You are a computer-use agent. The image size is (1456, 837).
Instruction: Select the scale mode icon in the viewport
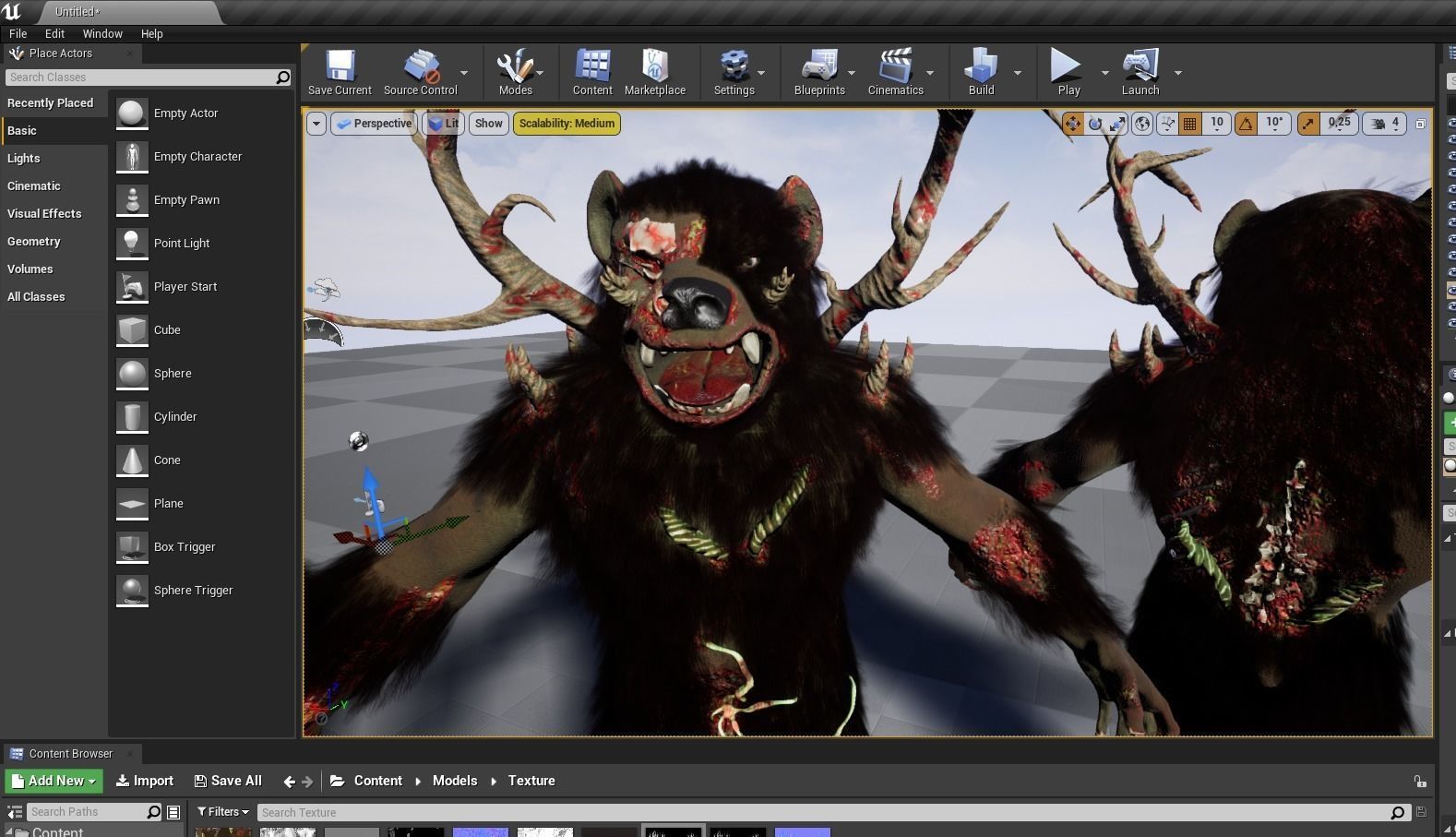1117,124
